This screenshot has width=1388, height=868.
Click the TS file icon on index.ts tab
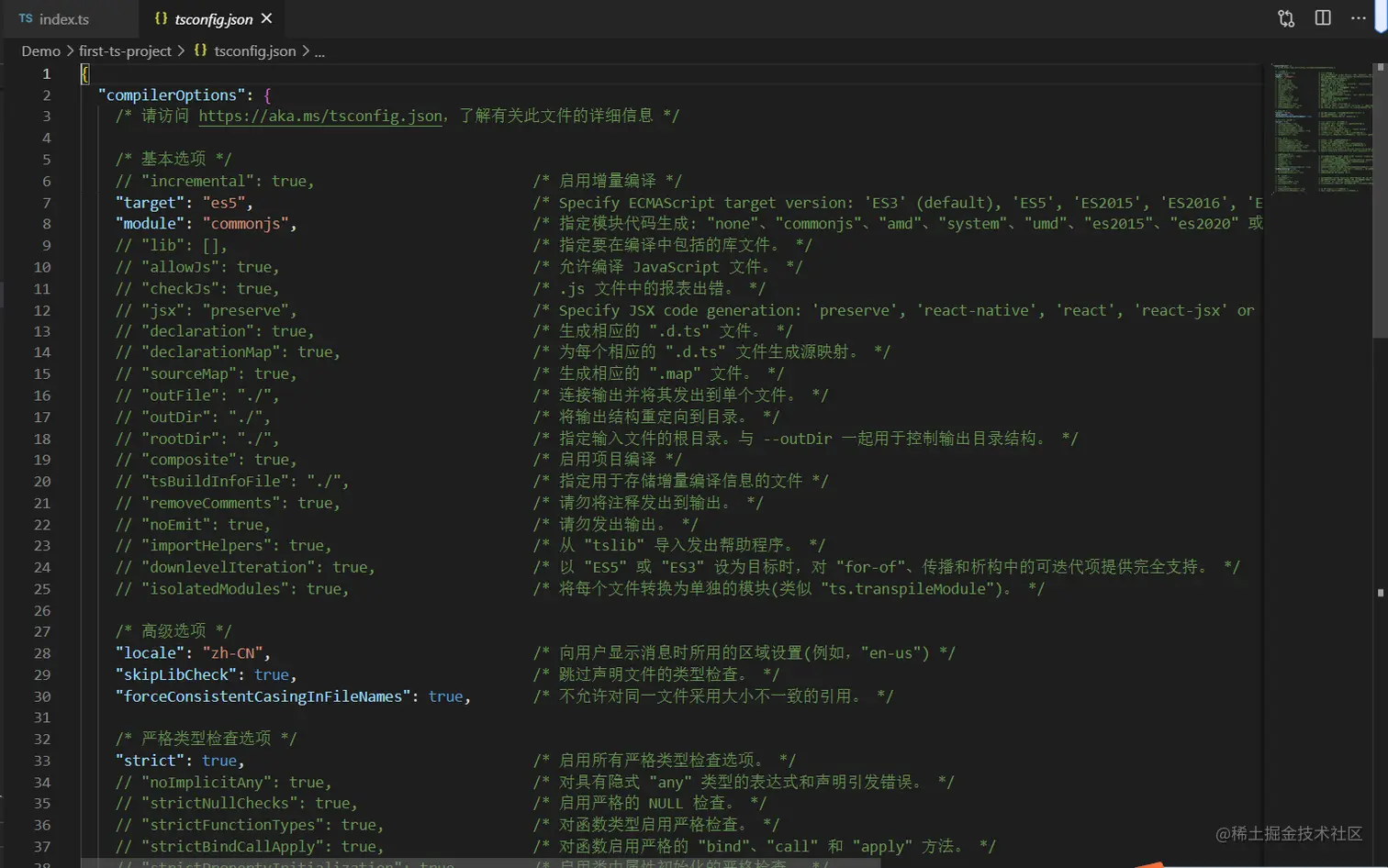[26, 18]
